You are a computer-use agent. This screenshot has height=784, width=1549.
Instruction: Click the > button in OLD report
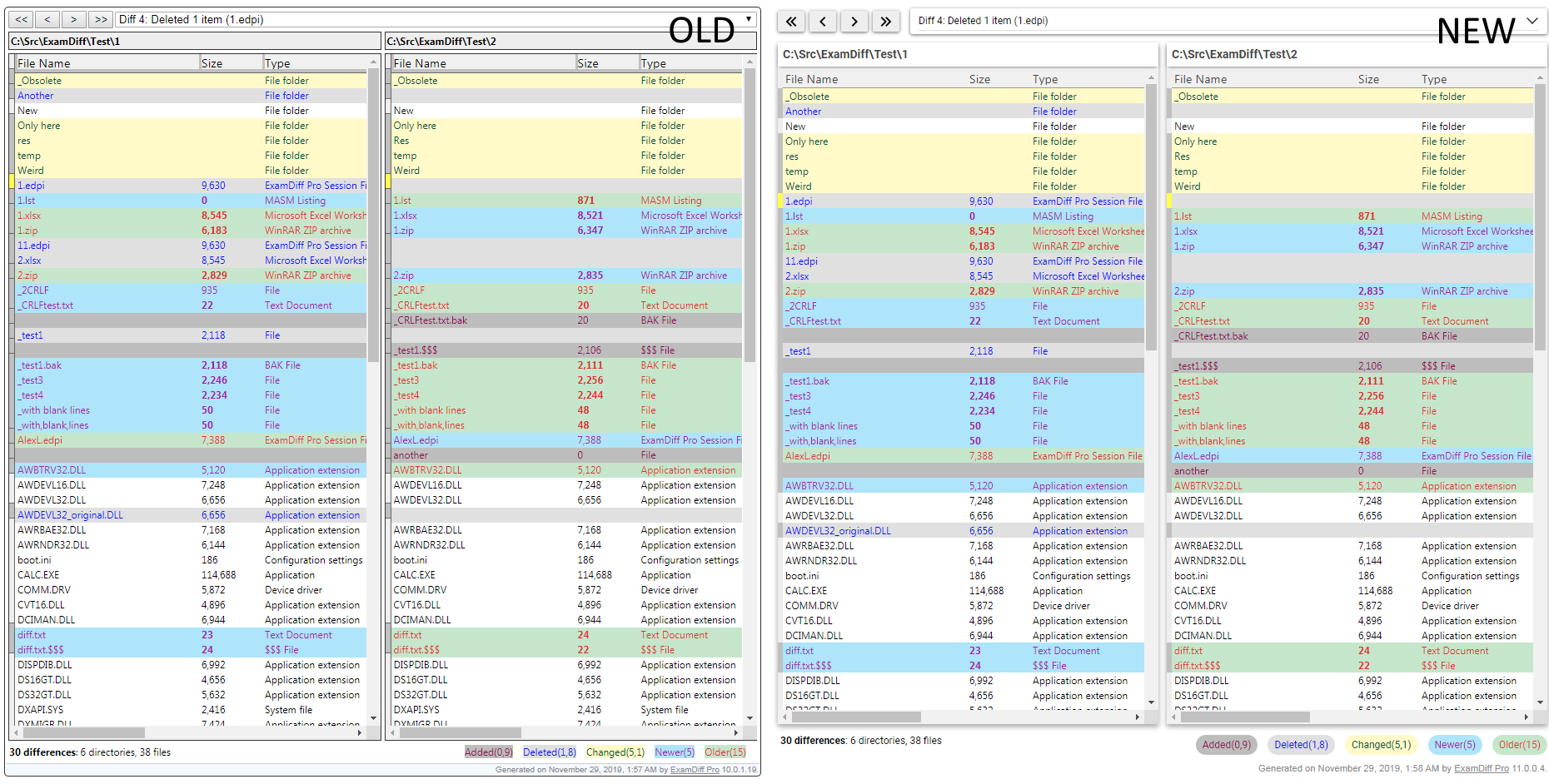(74, 19)
